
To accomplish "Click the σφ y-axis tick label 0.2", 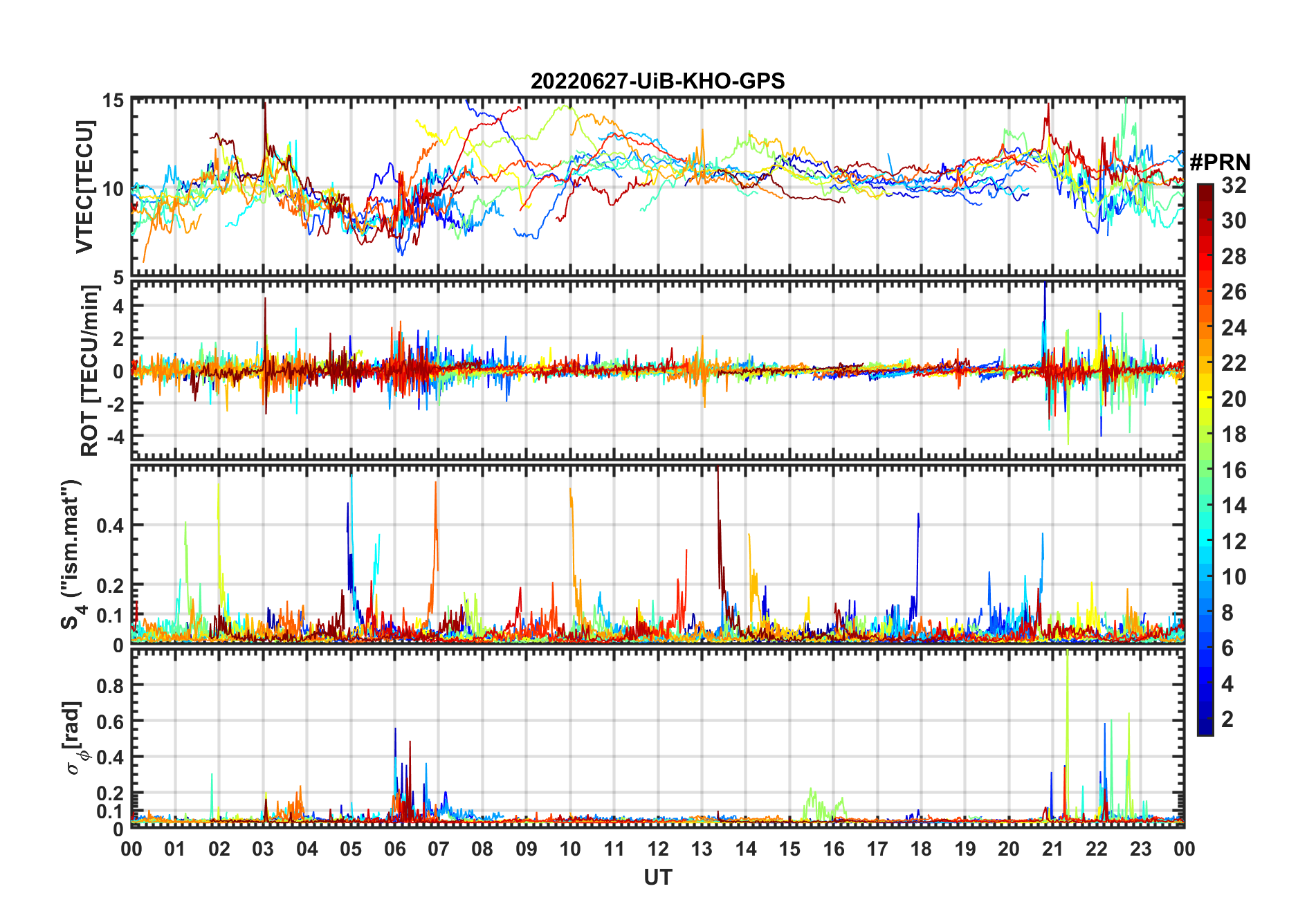I will pyautogui.click(x=110, y=793).
